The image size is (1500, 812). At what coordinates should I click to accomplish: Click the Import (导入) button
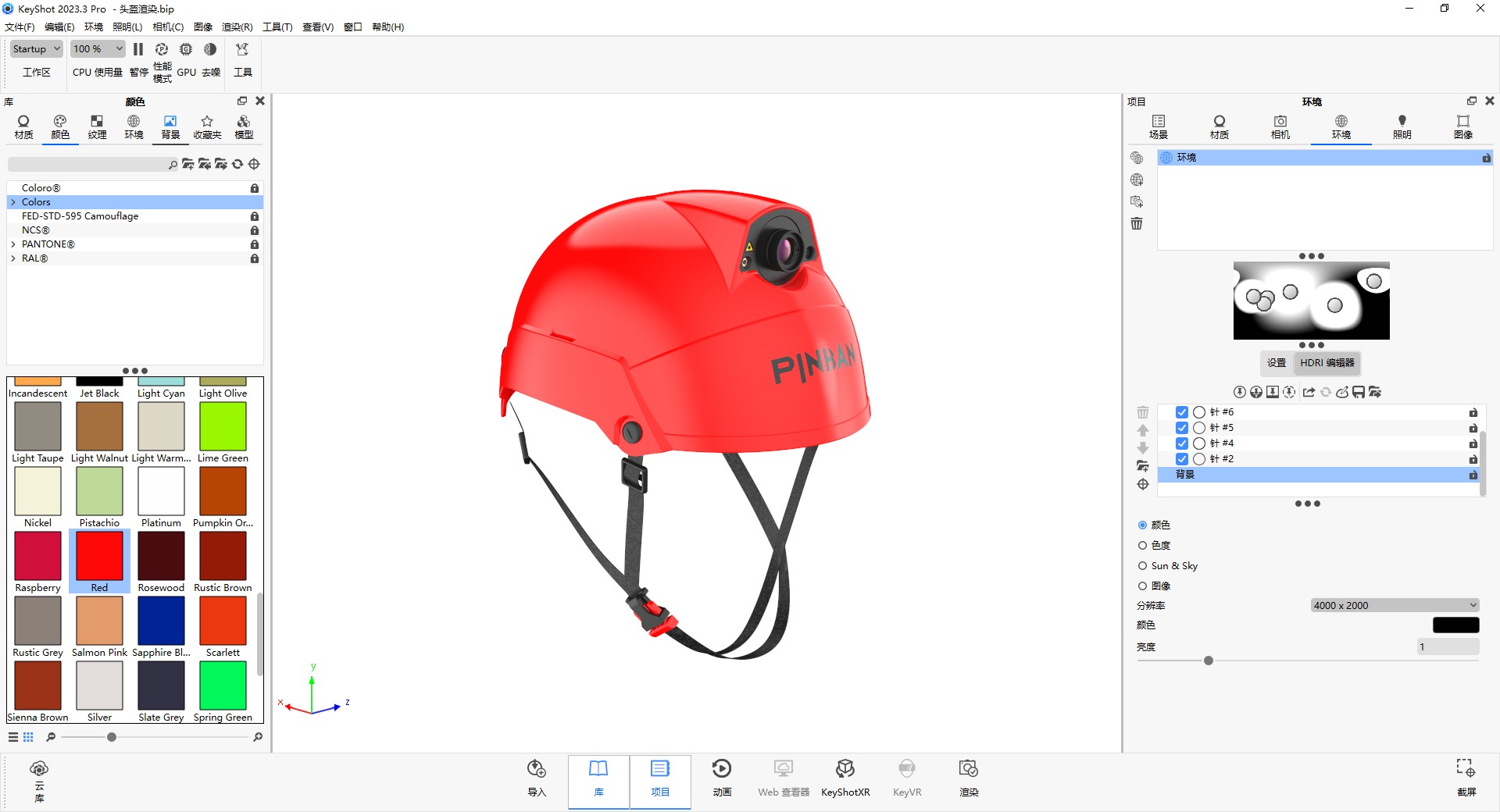(537, 778)
